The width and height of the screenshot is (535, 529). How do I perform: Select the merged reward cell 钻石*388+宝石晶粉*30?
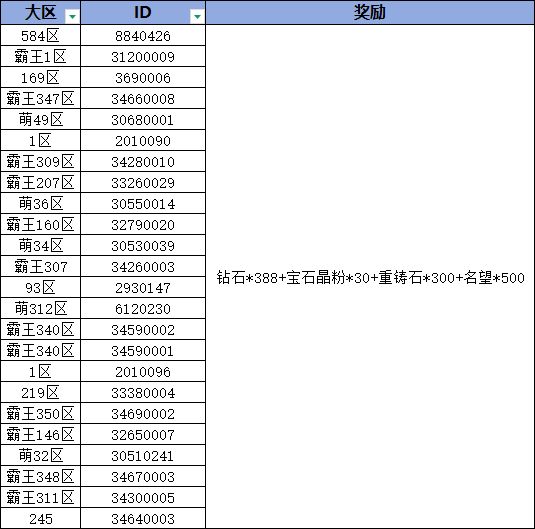370,277
